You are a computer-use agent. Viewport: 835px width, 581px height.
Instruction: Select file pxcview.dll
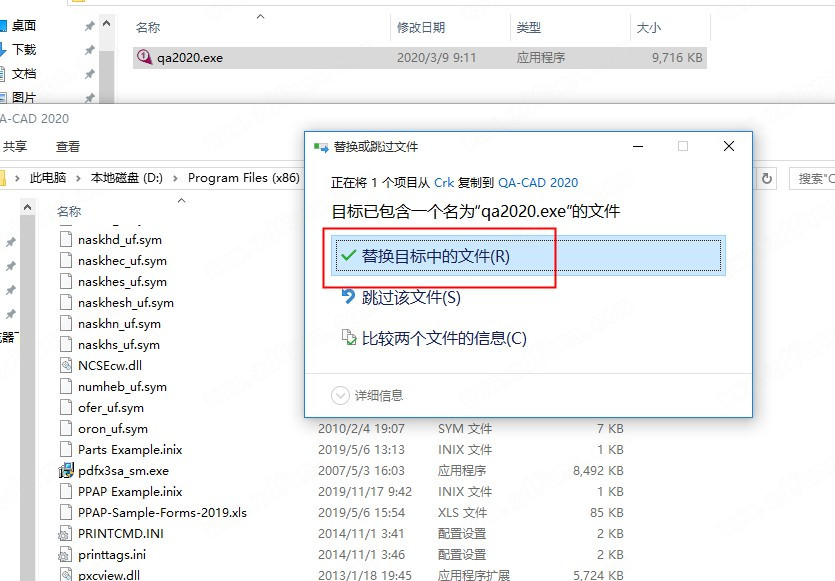point(109,575)
